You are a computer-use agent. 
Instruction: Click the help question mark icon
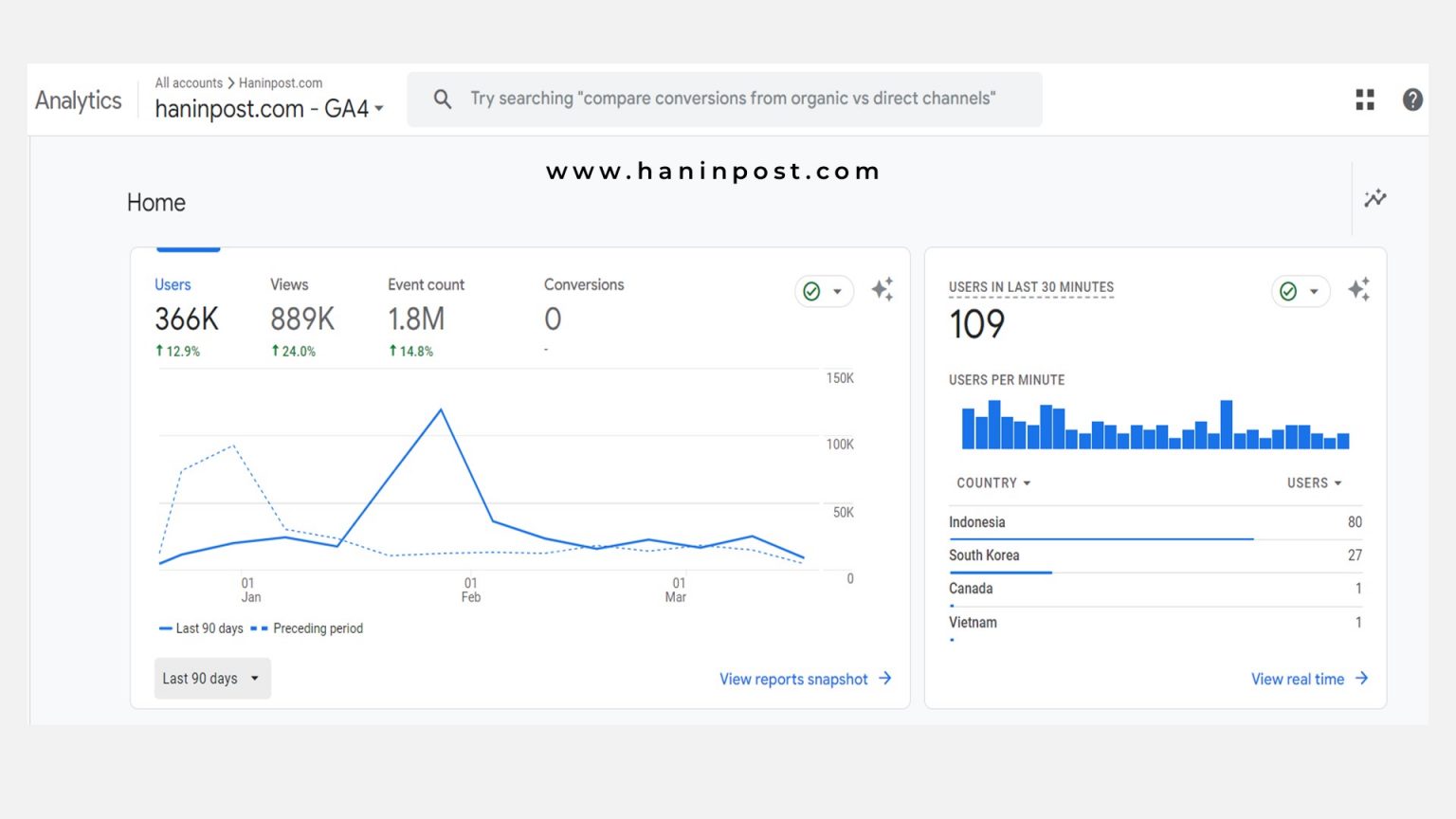pos(1411,100)
